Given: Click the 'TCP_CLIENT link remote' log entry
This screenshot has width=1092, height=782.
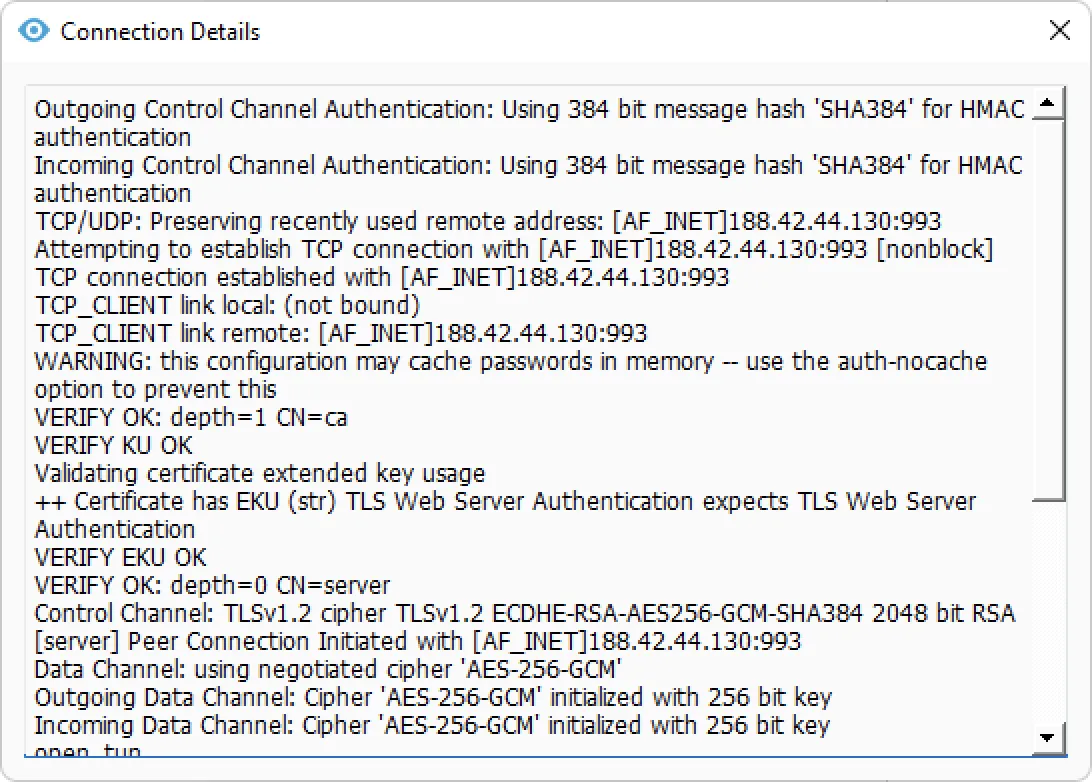Looking at the screenshot, I should (300, 333).
